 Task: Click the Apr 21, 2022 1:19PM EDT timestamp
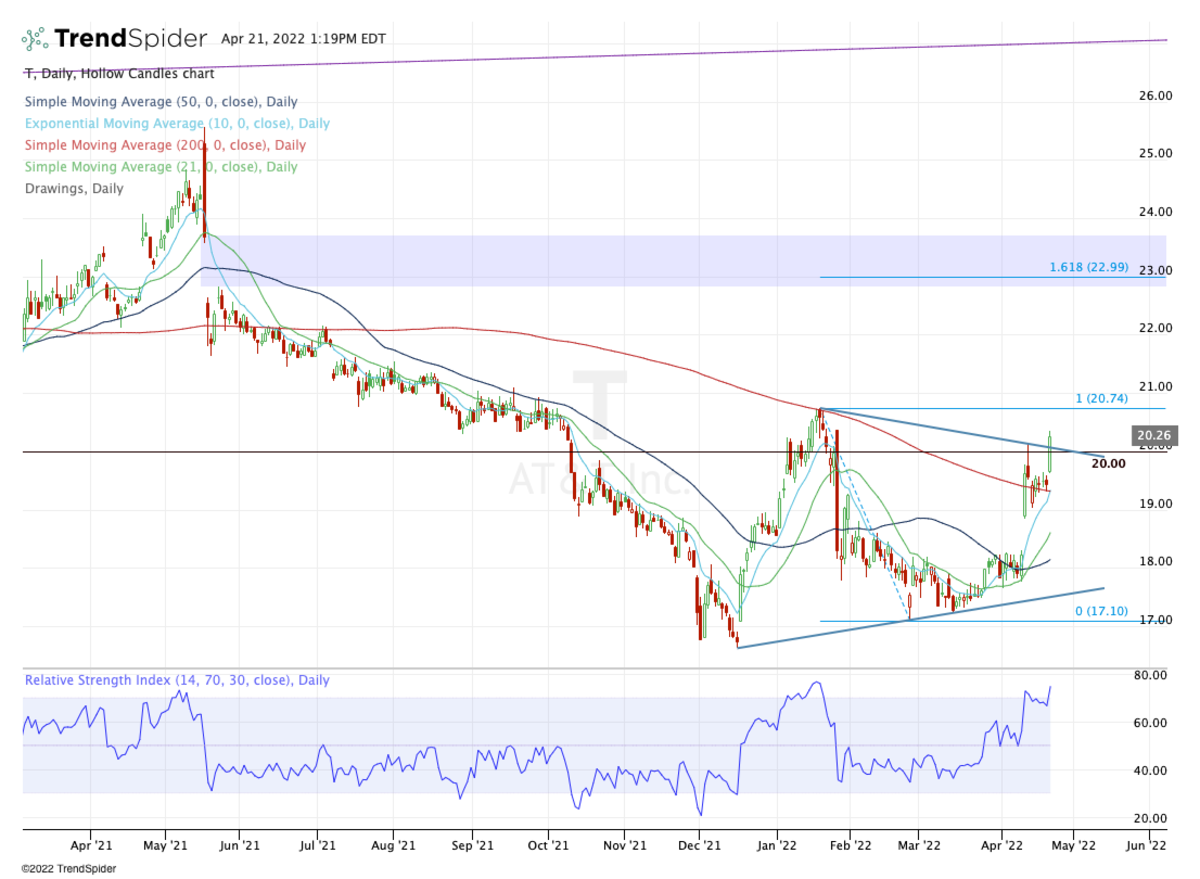point(301,40)
